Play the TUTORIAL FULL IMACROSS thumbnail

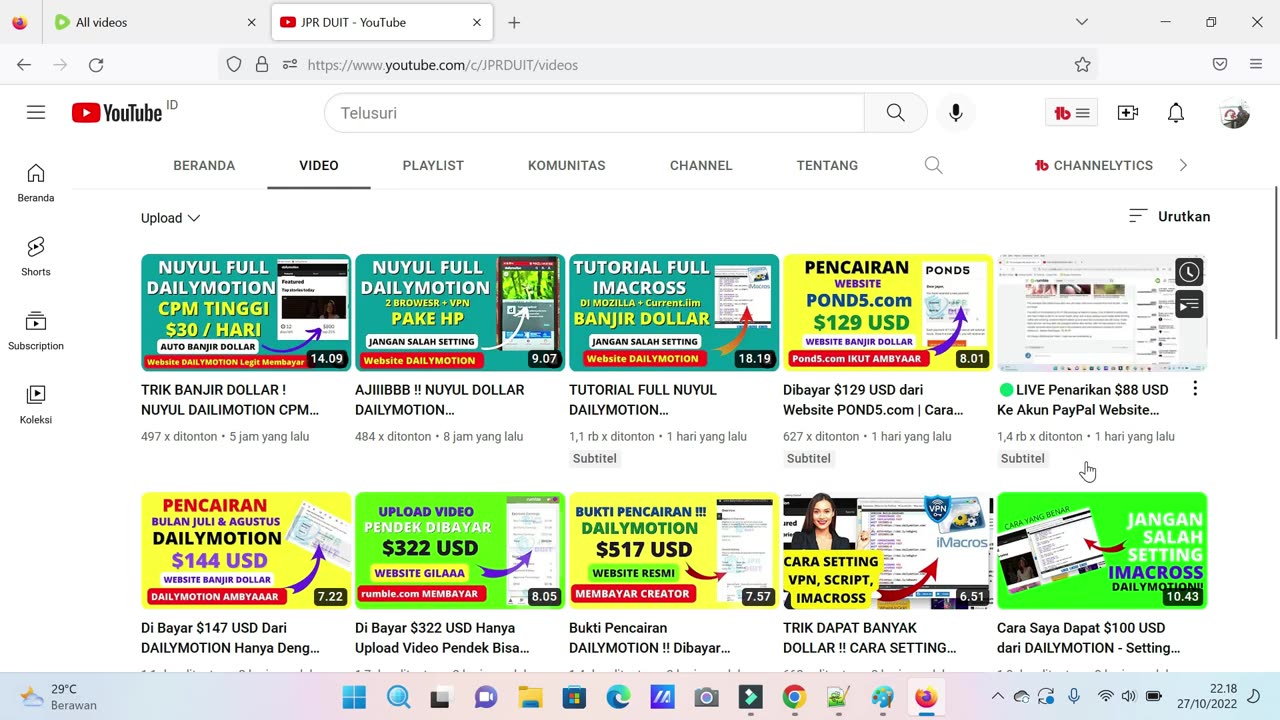[674, 313]
